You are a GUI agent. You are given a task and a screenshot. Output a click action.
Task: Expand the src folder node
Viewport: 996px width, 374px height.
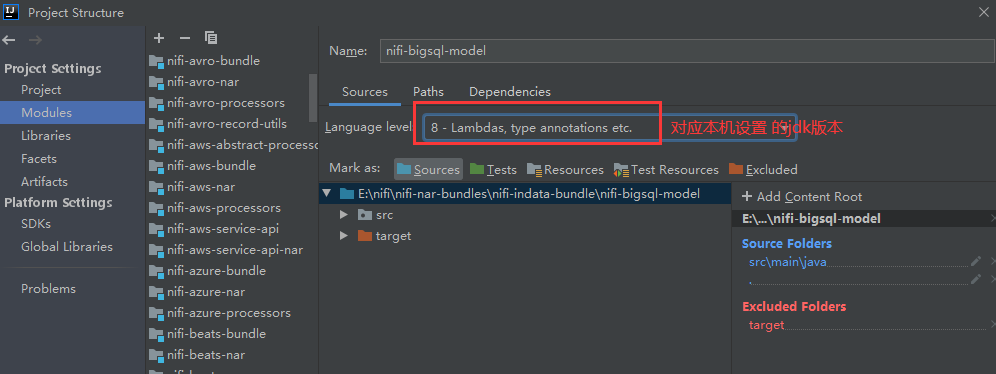click(344, 215)
